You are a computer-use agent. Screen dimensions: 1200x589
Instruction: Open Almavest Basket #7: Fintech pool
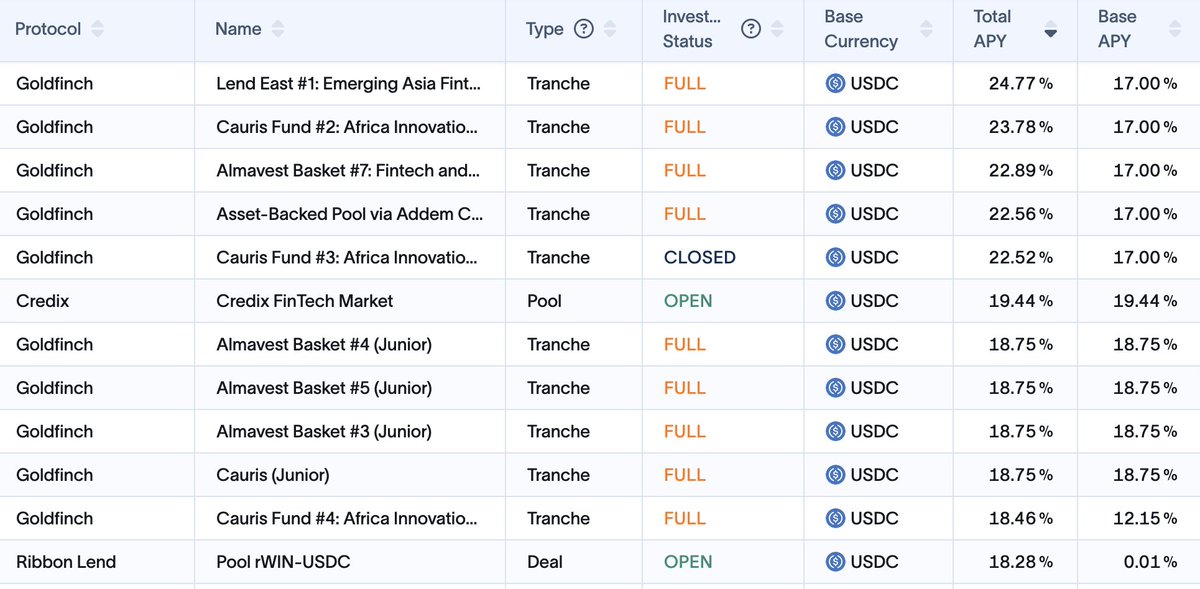click(348, 171)
